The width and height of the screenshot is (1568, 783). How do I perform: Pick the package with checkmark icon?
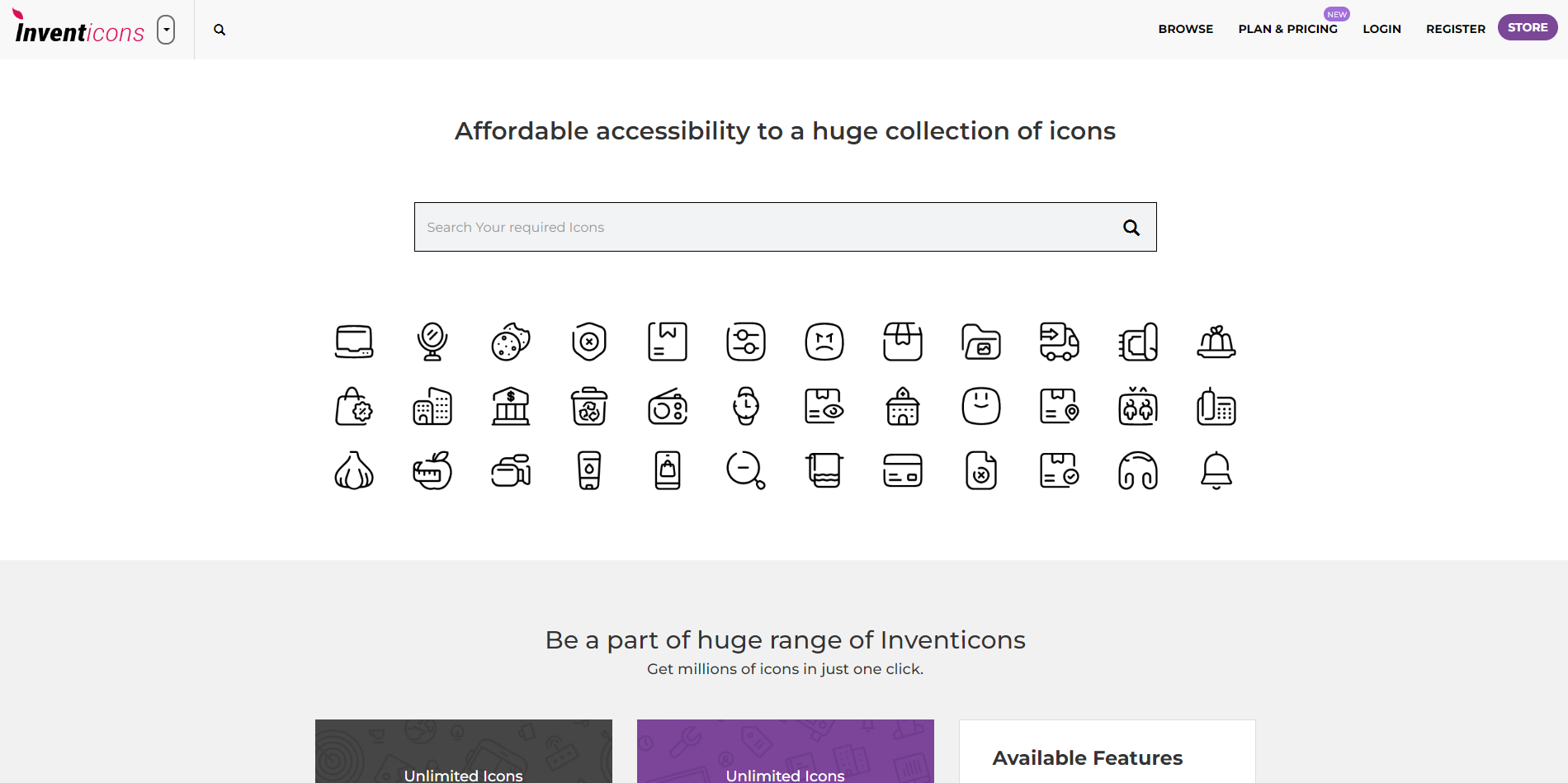pyautogui.click(x=1060, y=470)
